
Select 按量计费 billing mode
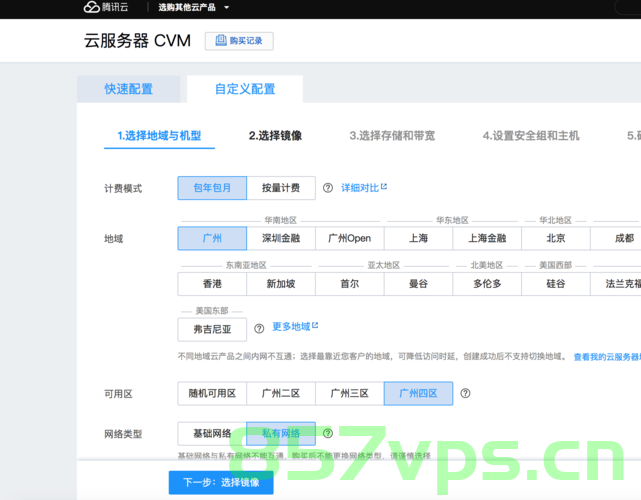coord(281,188)
